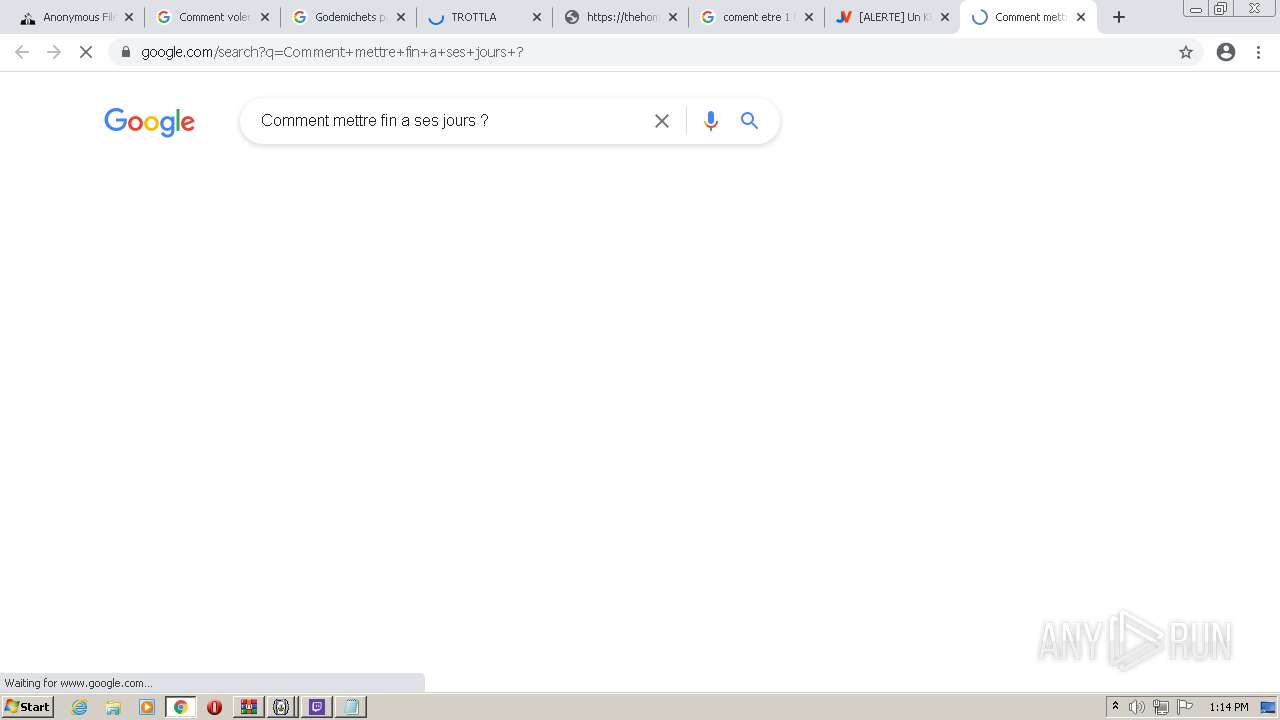This screenshot has width=1280, height=720.
Task: Close the https://thehon tab
Action: coord(673,17)
